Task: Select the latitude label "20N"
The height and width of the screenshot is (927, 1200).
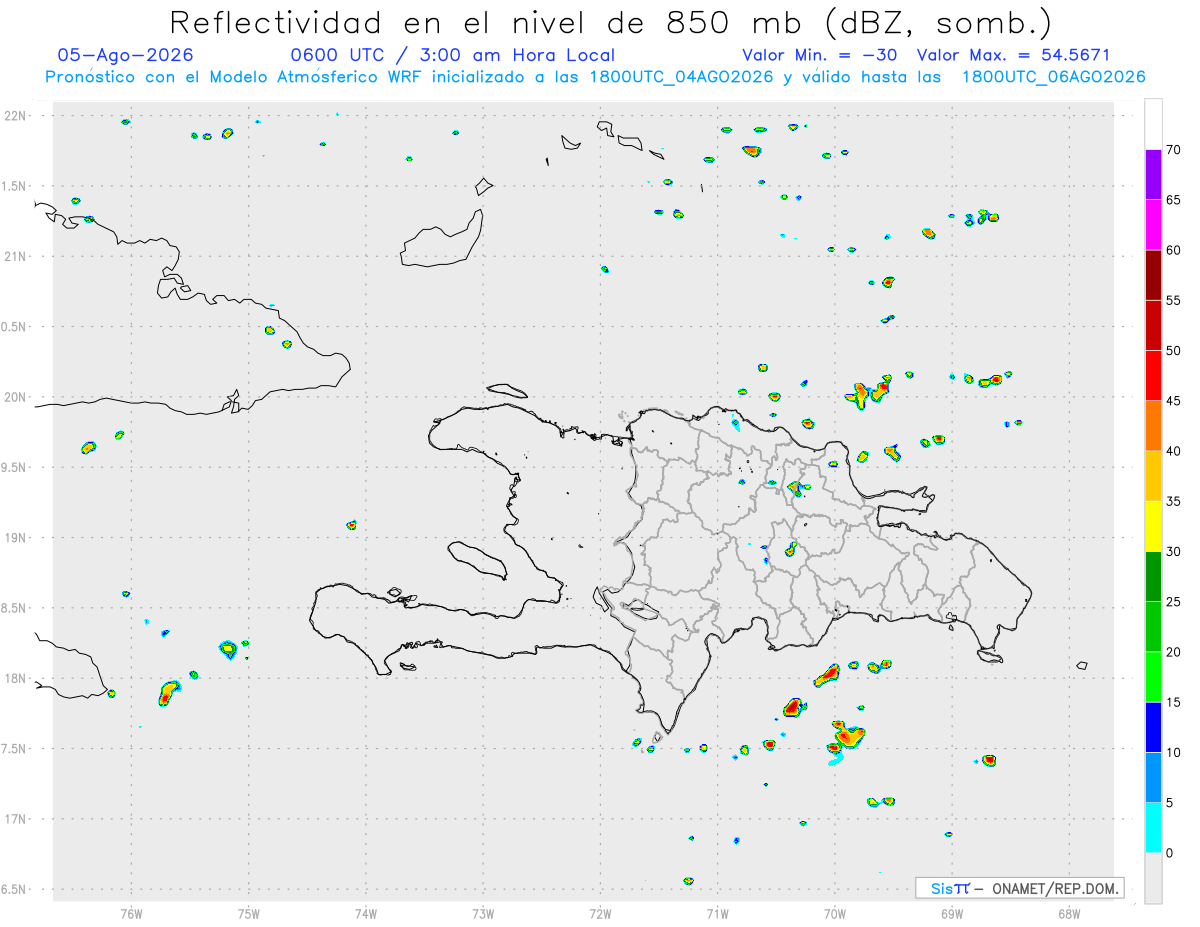Action: (x=15, y=397)
